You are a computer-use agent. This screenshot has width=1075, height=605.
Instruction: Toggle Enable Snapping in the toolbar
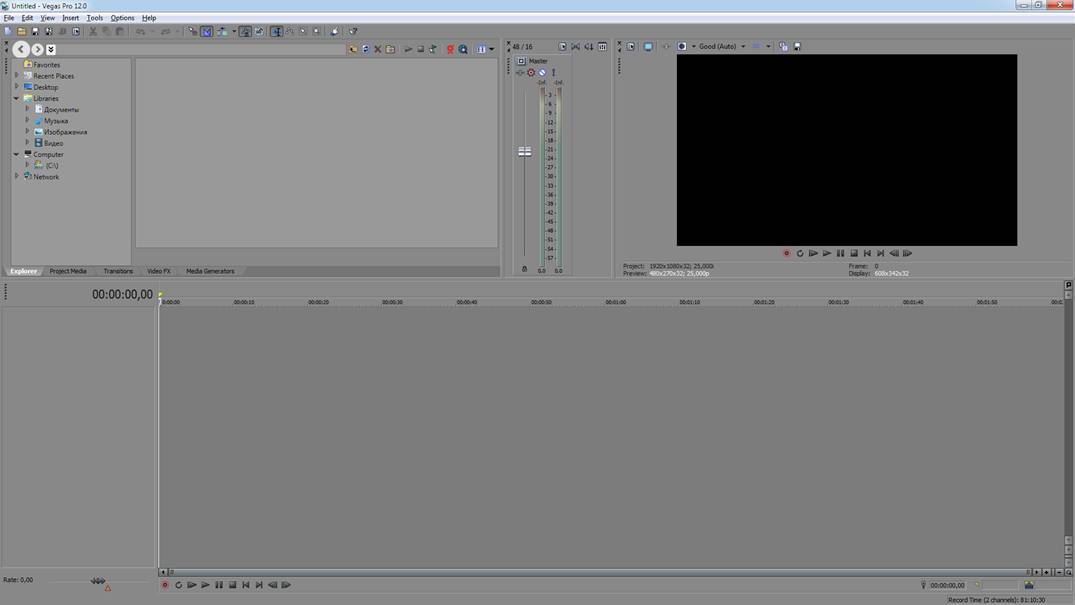coord(193,32)
